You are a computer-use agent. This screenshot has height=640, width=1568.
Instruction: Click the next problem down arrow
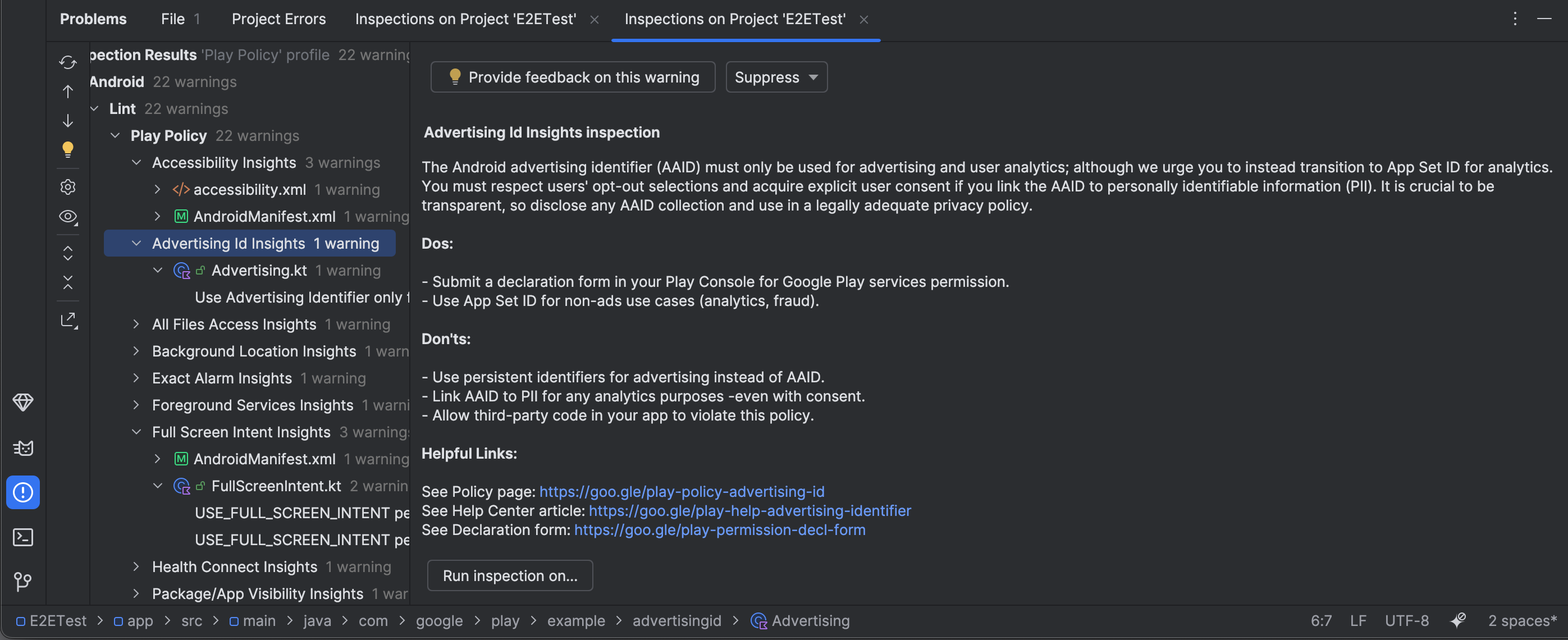coord(67,121)
